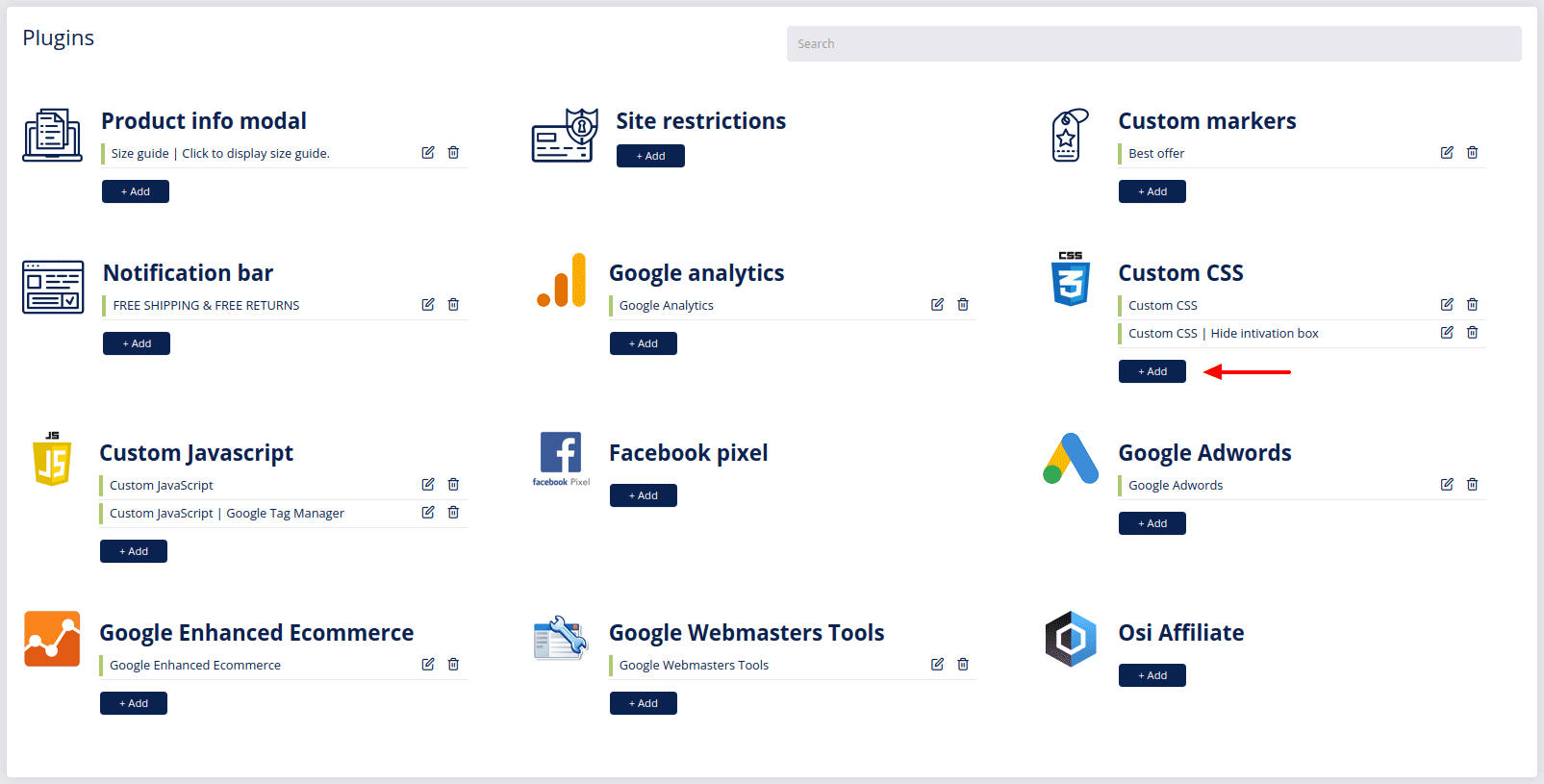Edit the Google Adwords entry

coord(1447,484)
